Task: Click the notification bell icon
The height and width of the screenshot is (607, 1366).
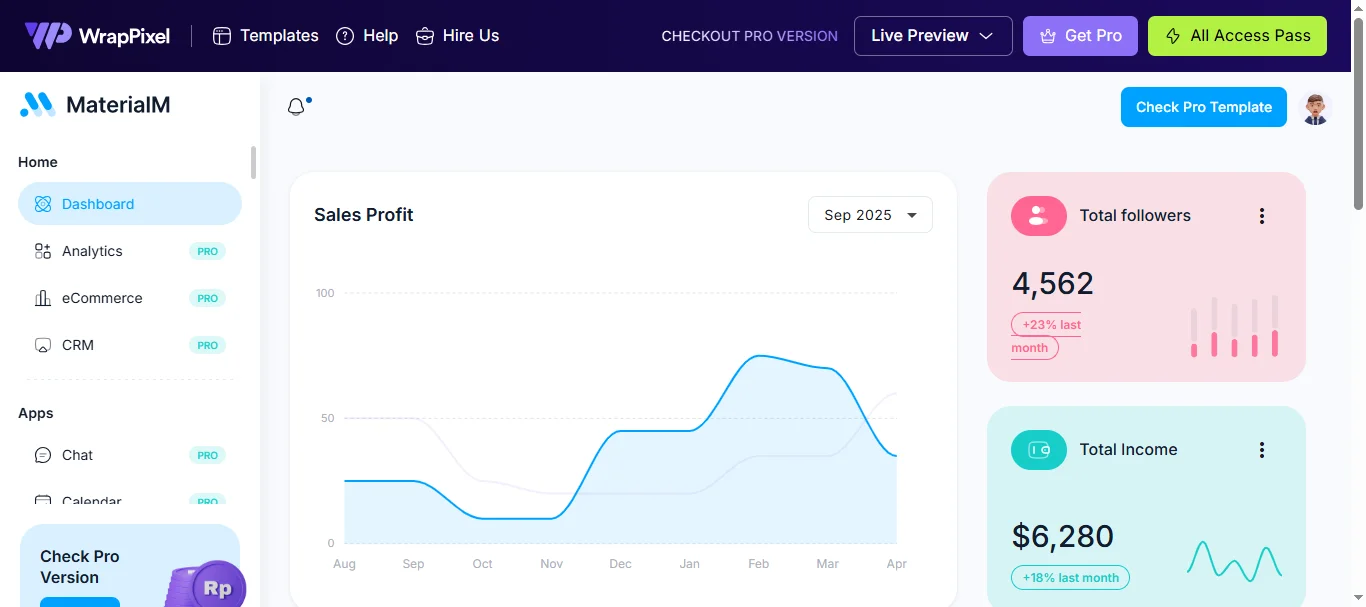Action: pos(297,107)
